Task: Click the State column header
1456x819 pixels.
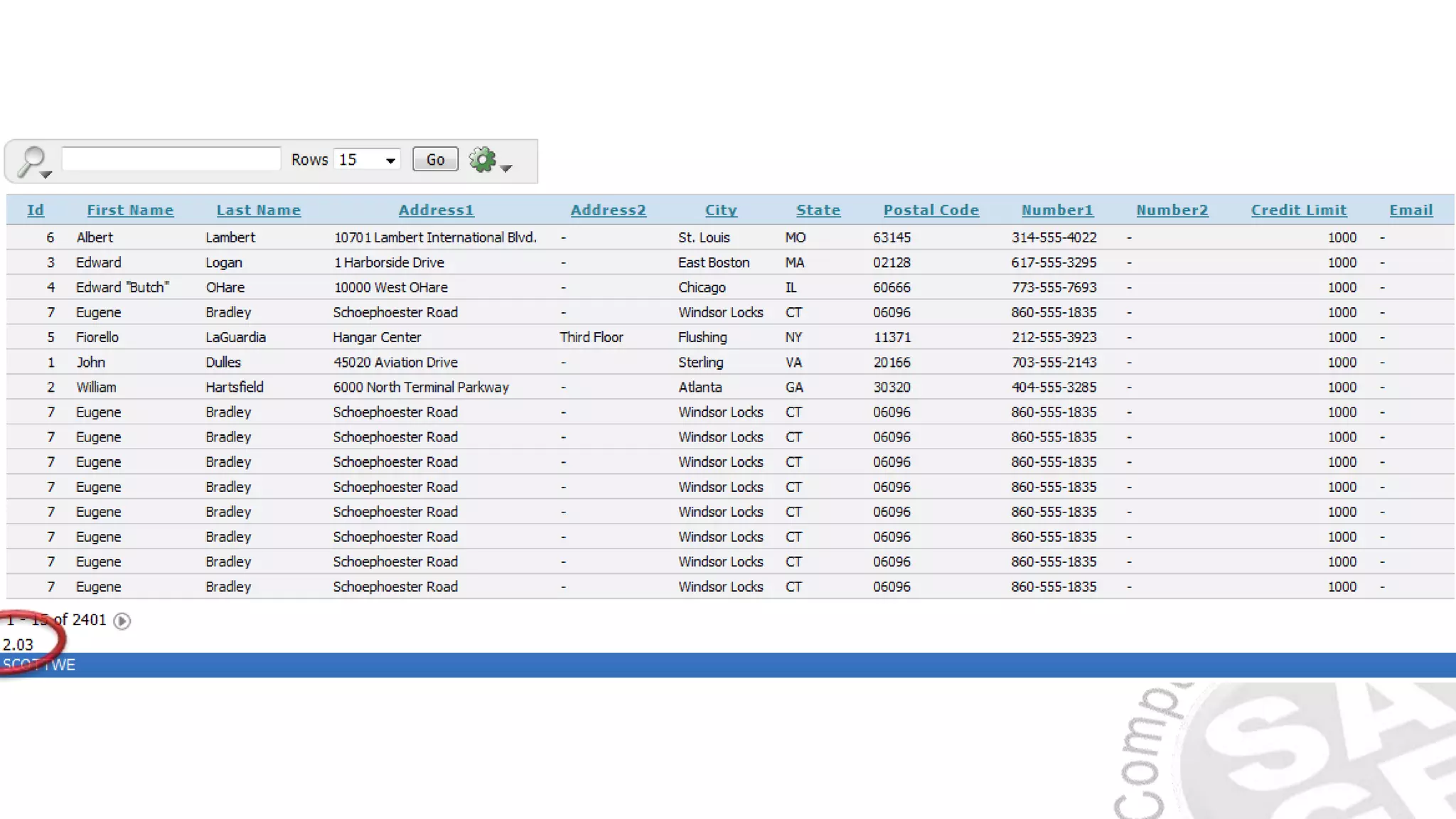Action: click(x=818, y=210)
